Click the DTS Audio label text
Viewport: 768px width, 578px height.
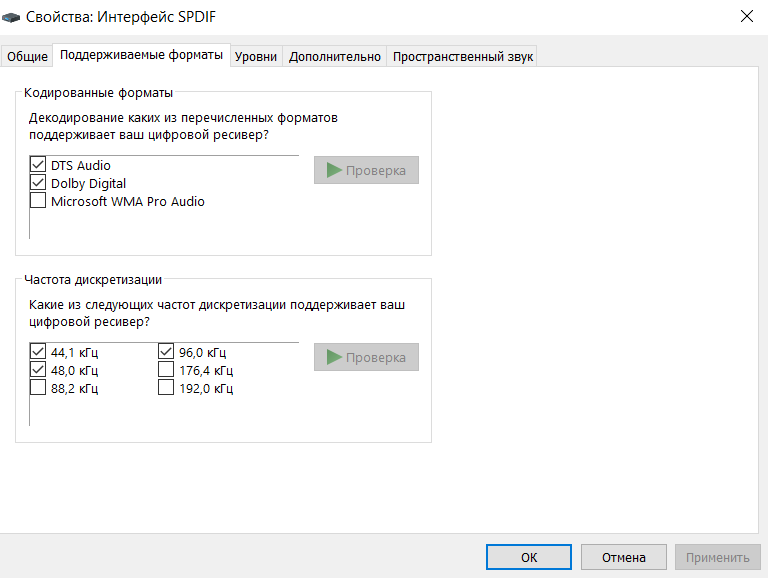click(x=81, y=166)
